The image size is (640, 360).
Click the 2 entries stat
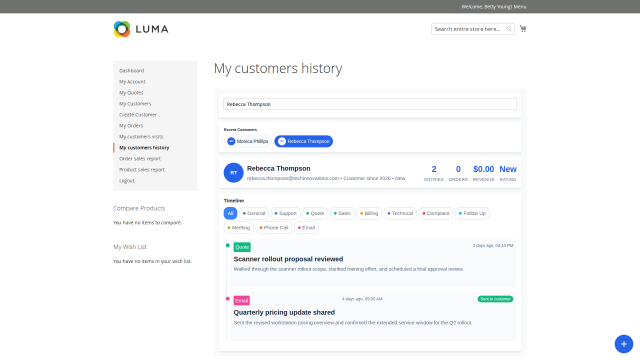click(x=434, y=173)
